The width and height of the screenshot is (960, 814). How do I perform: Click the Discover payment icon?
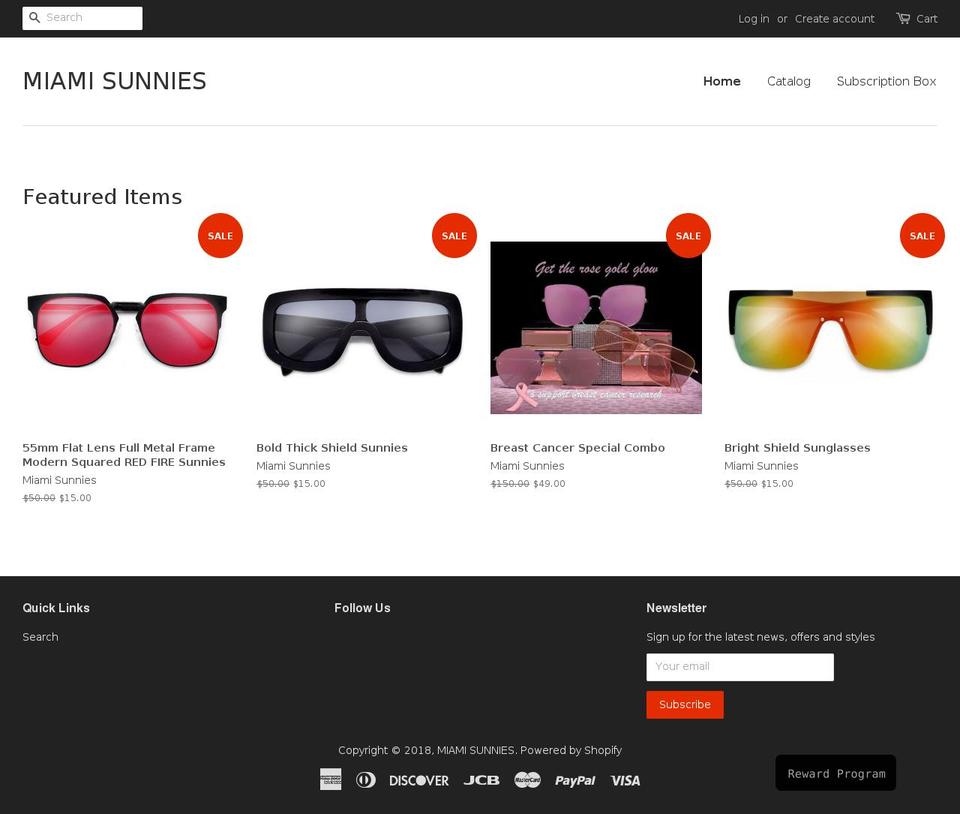pos(419,780)
